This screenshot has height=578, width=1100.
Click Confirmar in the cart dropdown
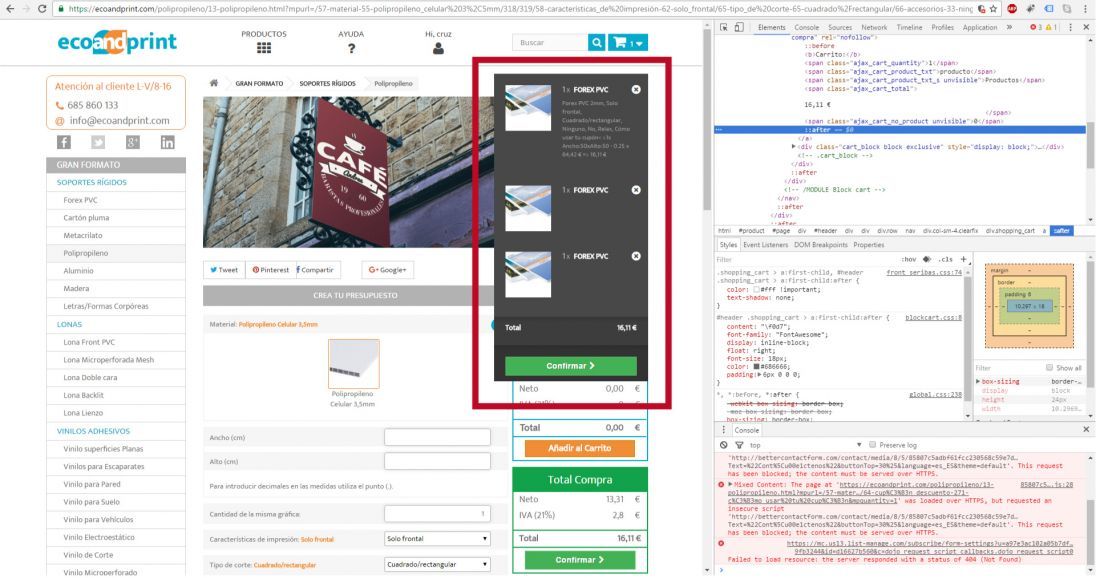[570, 365]
